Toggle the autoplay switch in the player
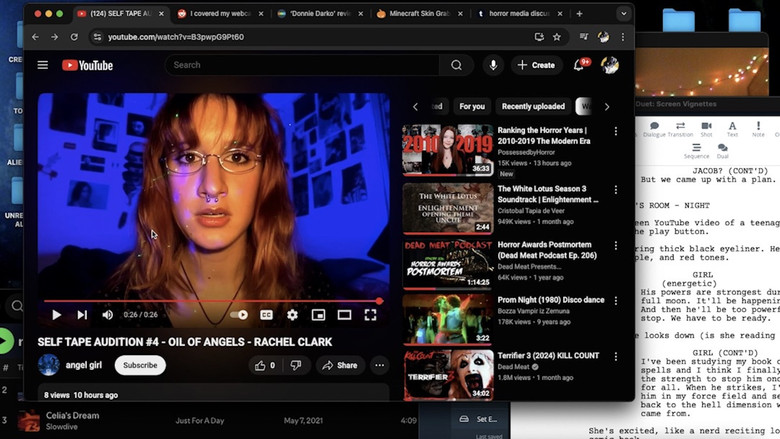Screen dimensions: 780x439 point(238,315)
